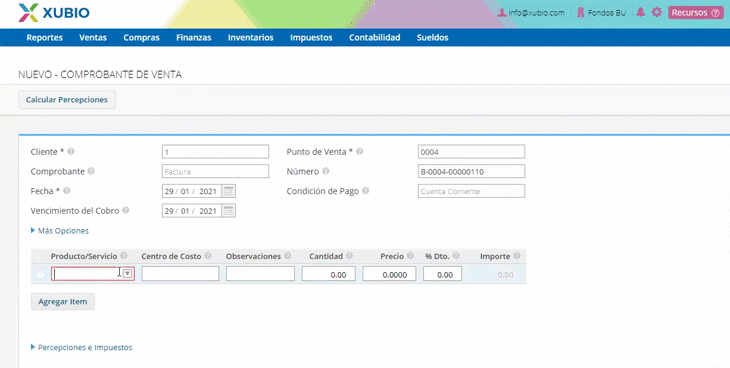
Task: Open the calendar picker for Fecha
Action: click(x=228, y=191)
